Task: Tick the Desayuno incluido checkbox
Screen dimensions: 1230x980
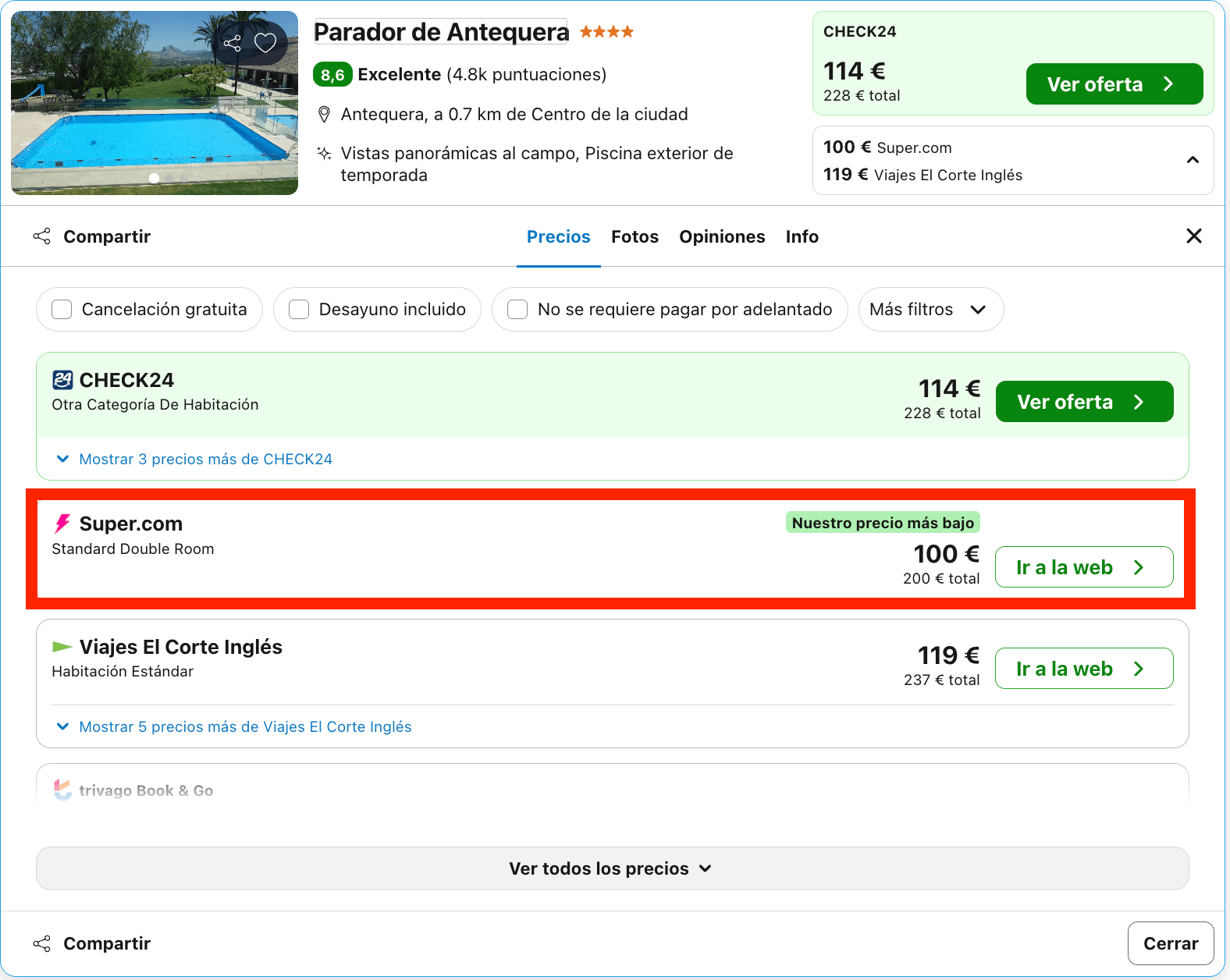Action: pyautogui.click(x=299, y=309)
